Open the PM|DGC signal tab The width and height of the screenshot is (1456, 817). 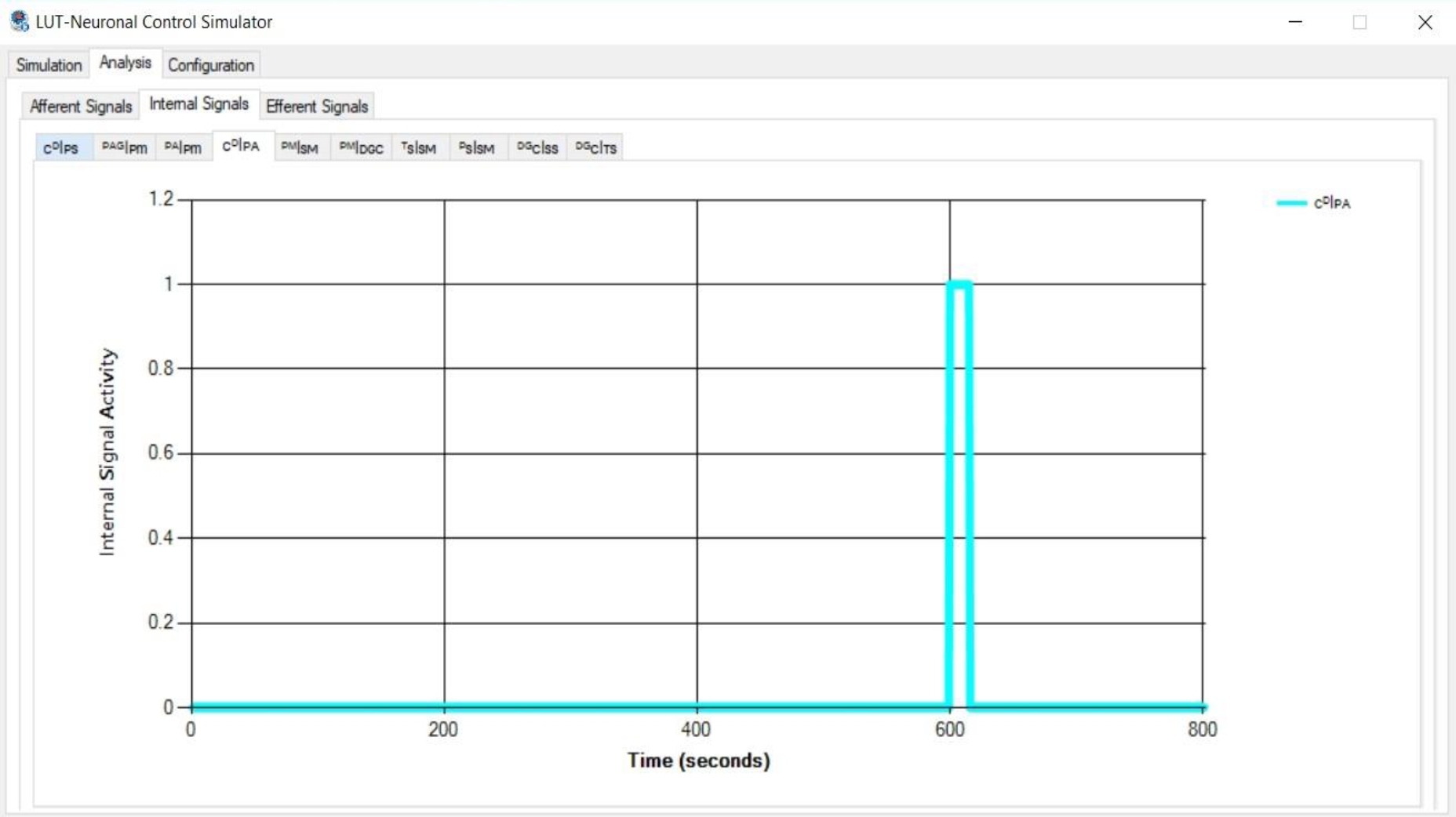point(361,147)
